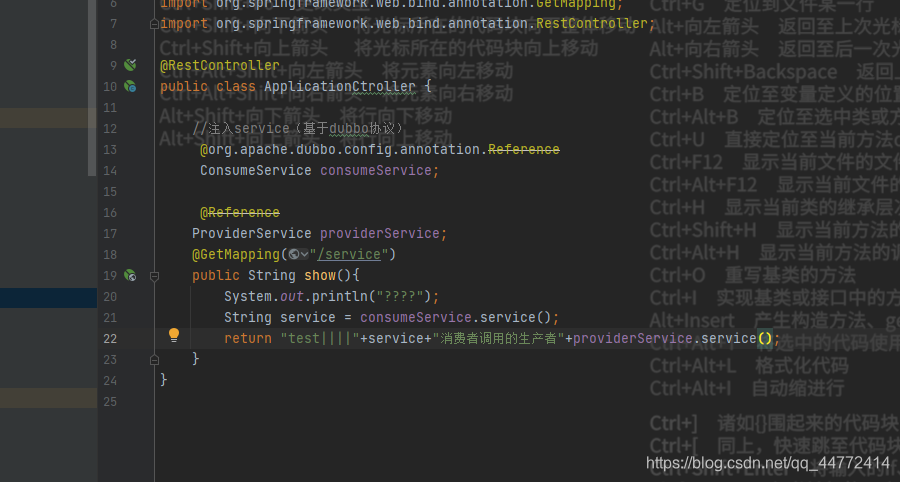Click the consumeService field declaration name
Screen dimensions: 900x482
[x=376, y=170]
